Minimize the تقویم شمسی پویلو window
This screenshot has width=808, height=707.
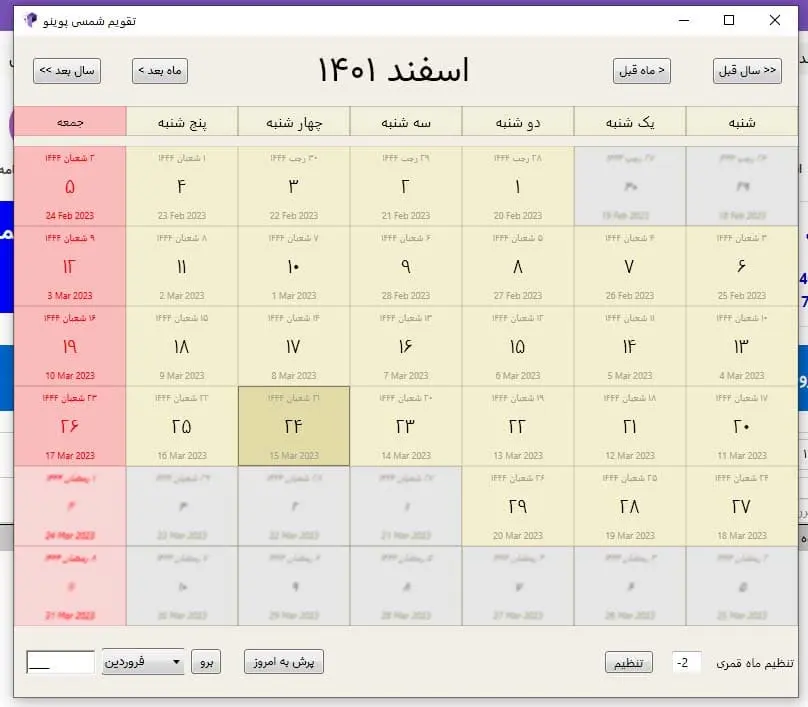[x=684, y=21]
